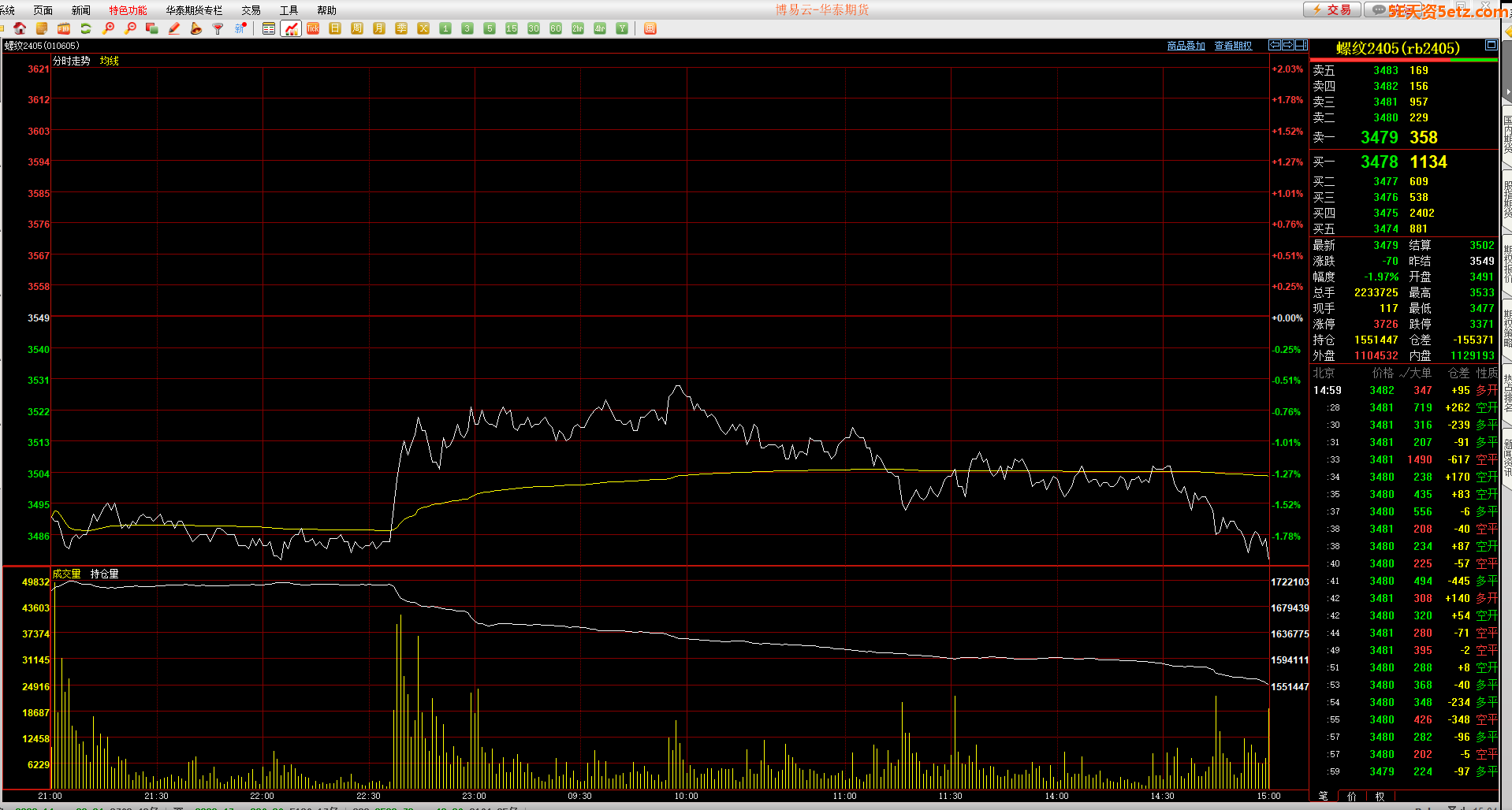The width and height of the screenshot is (1512, 810).
Task: Select the 15-minute period button
Action: (512, 28)
